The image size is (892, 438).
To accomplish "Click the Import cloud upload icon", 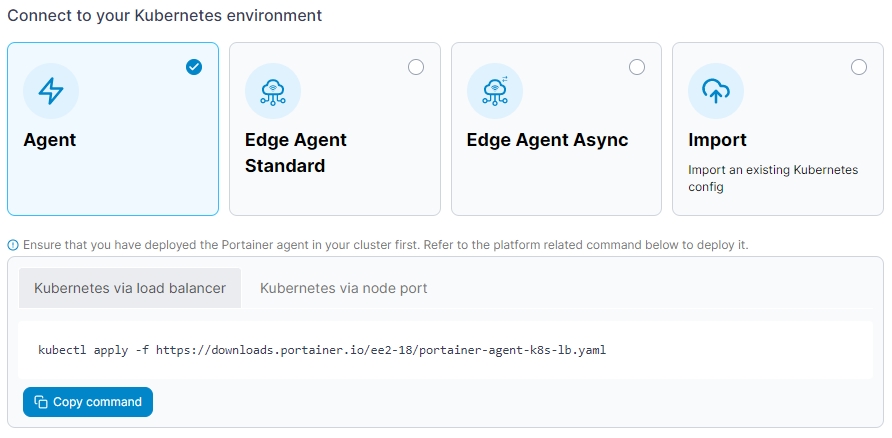I will pos(715,91).
